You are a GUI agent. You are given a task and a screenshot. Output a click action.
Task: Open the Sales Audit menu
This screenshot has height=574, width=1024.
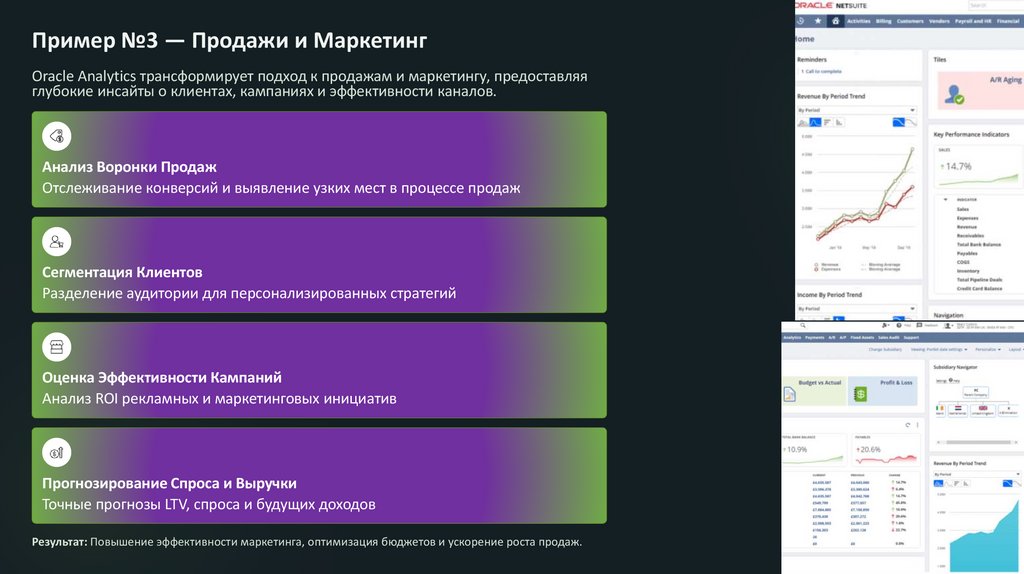[x=889, y=338]
